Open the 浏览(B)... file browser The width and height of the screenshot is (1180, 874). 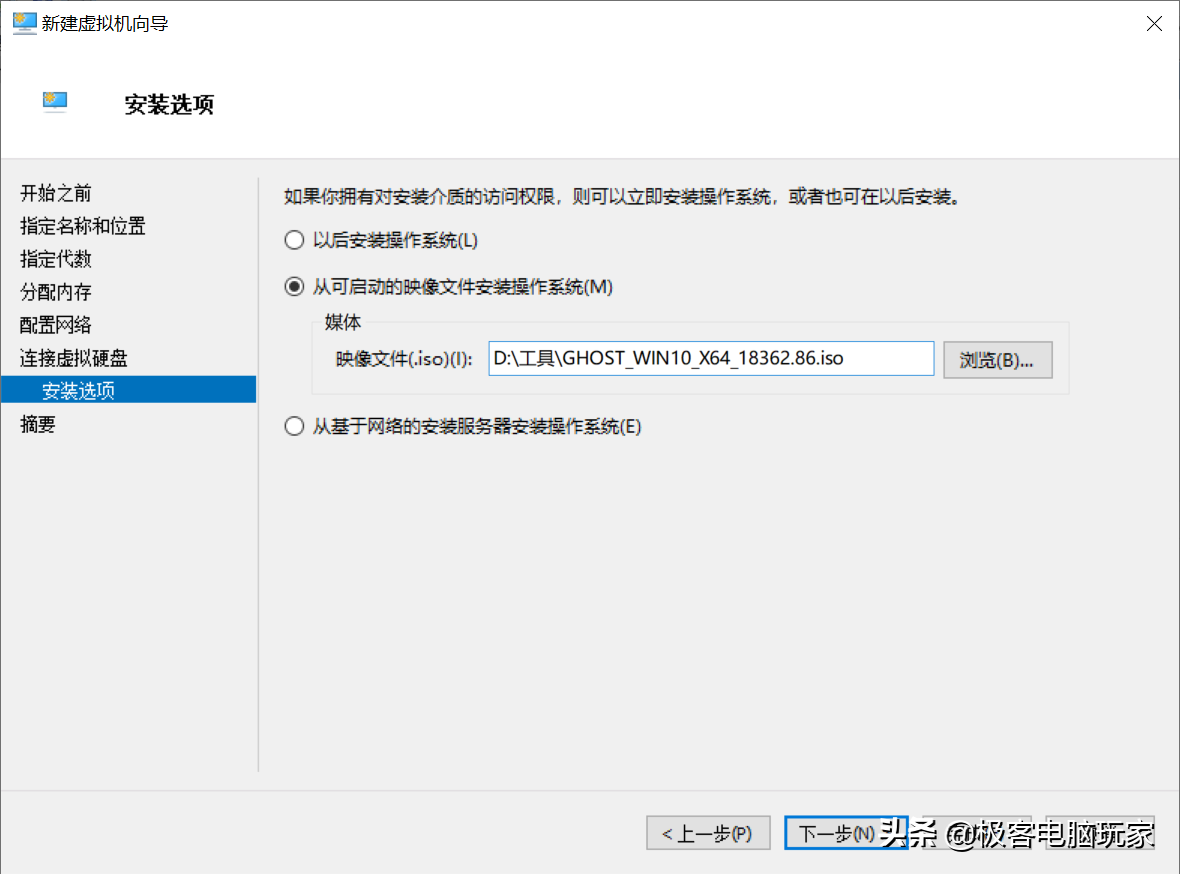[x=997, y=360]
